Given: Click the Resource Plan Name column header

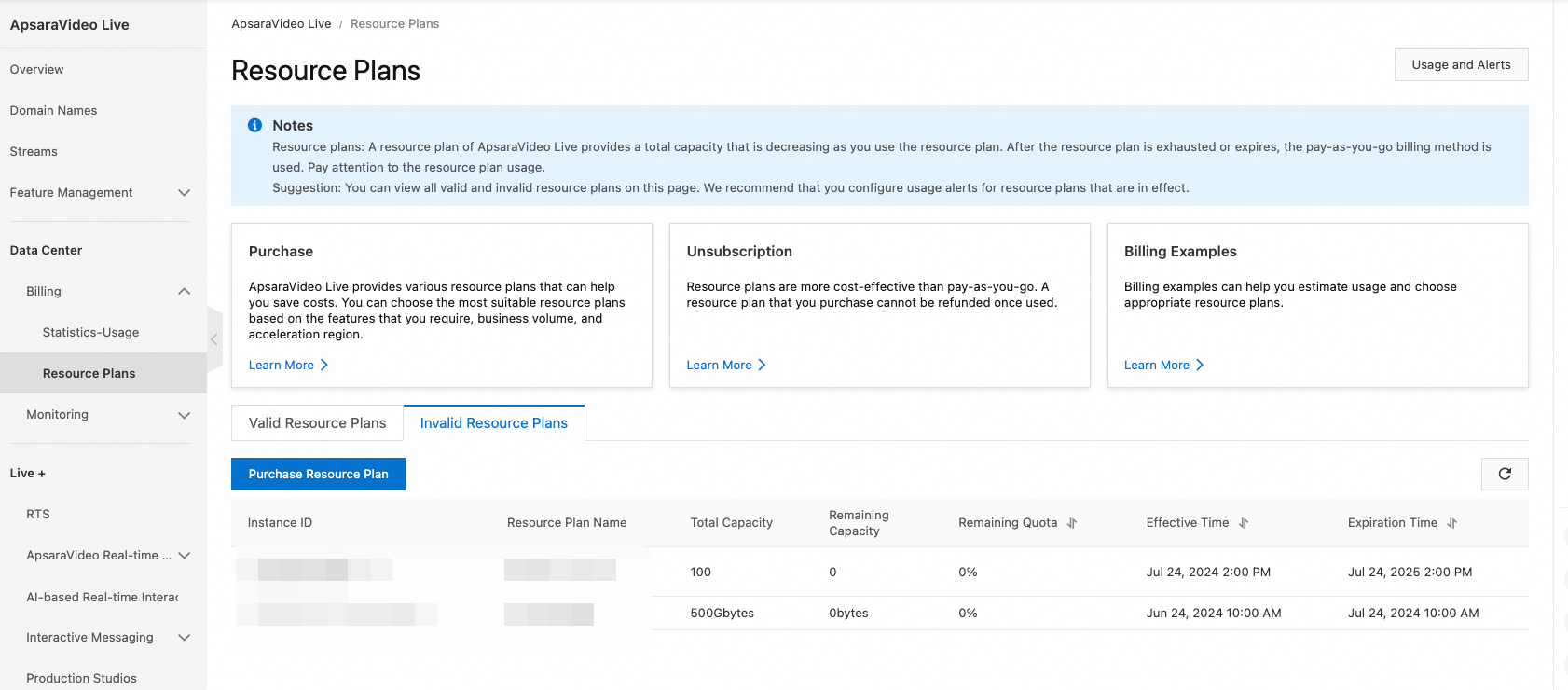Looking at the screenshot, I should [567, 523].
